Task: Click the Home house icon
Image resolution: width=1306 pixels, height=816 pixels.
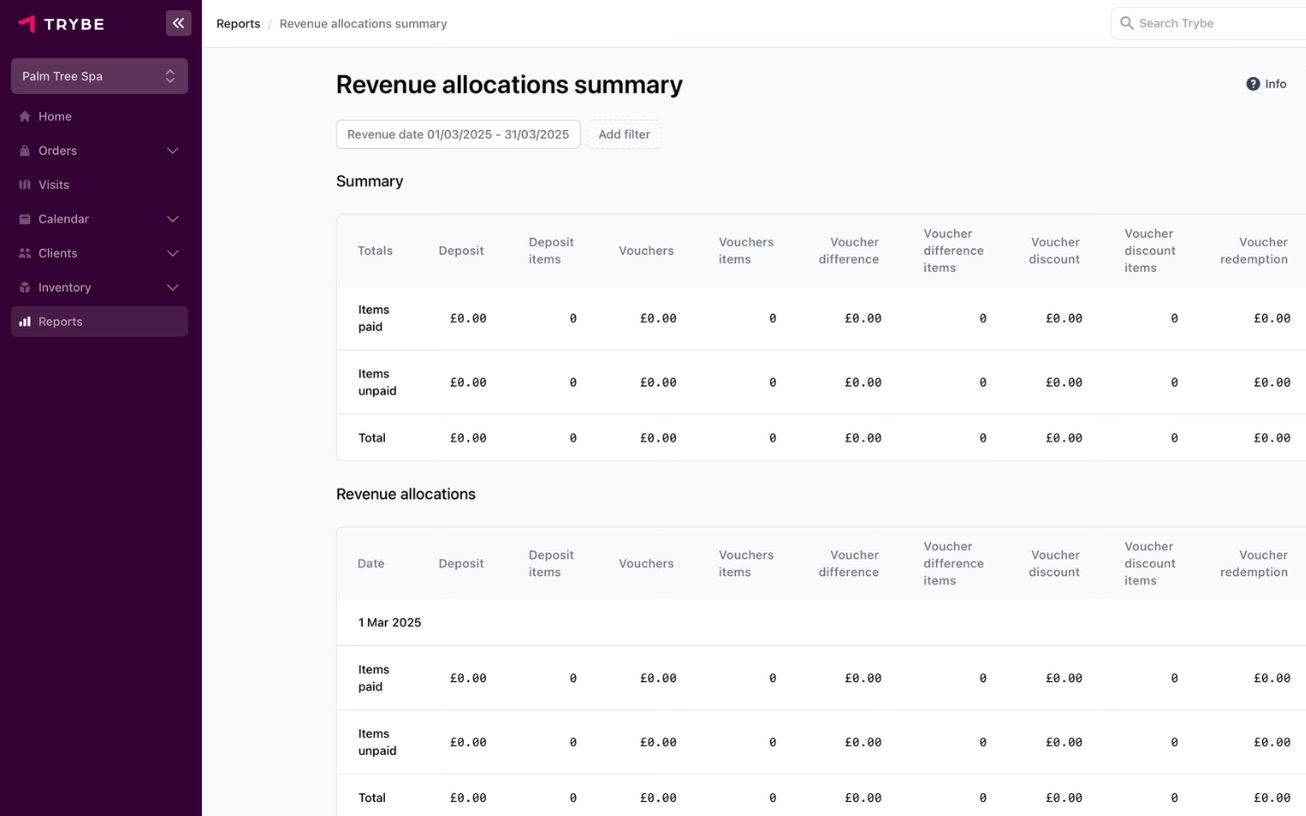Action: tap(25, 117)
